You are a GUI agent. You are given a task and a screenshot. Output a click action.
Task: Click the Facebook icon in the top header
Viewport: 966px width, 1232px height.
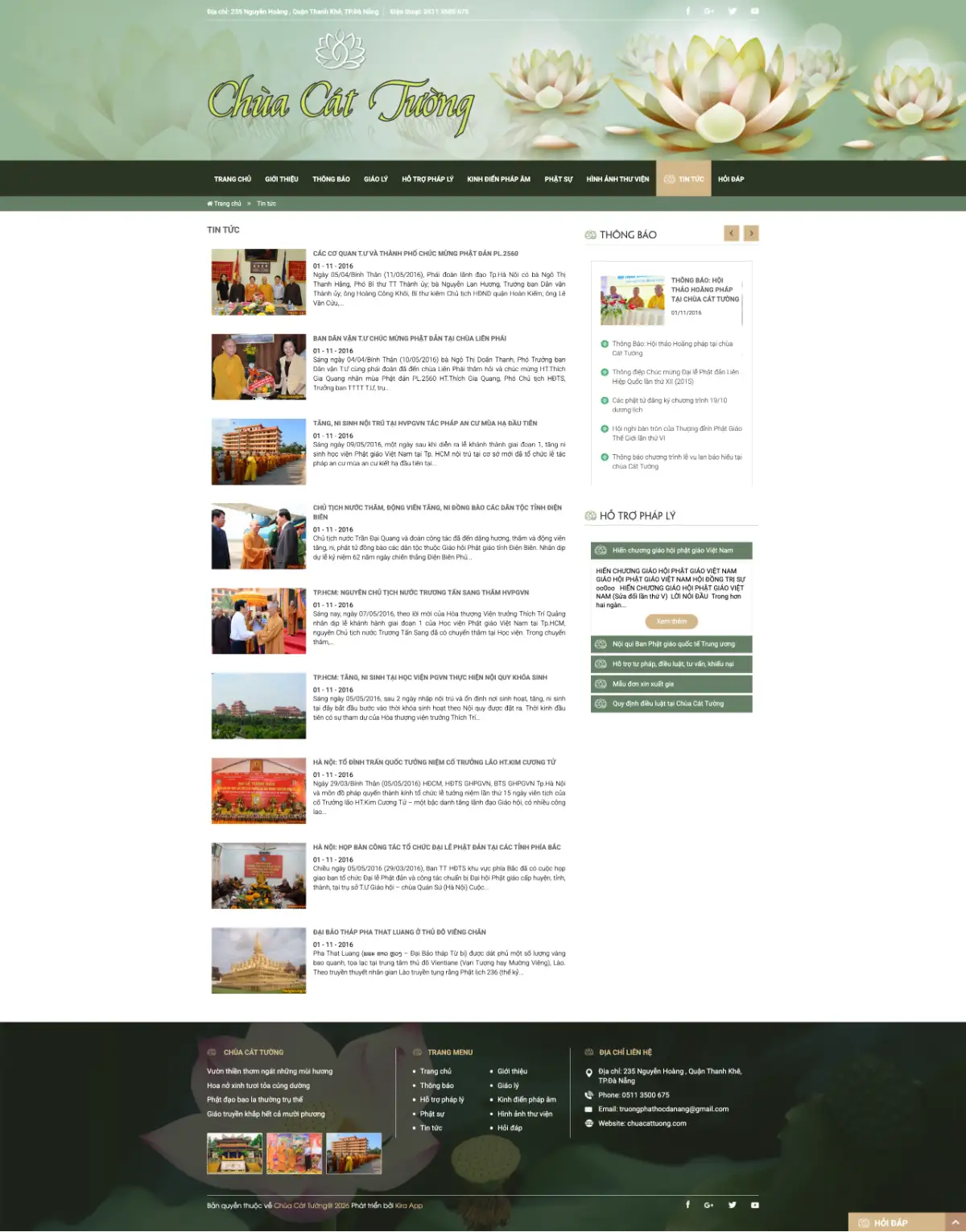[687, 11]
